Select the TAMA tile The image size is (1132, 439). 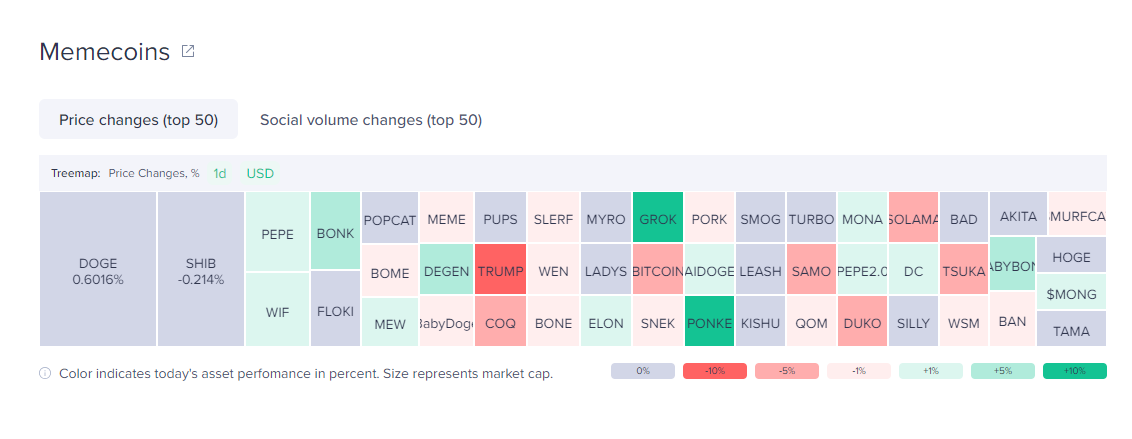pyautogui.click(x=1071, y=329)
